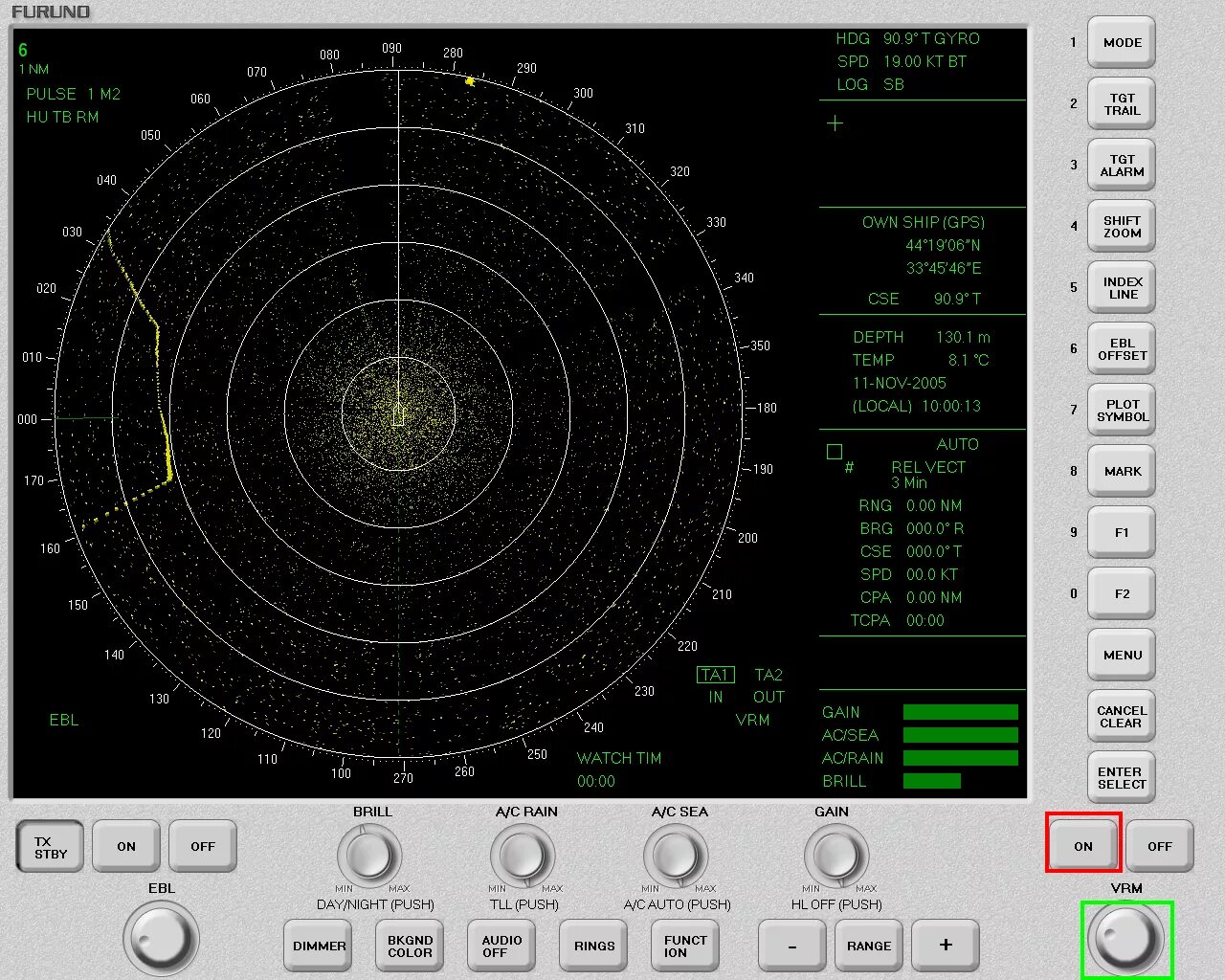Click the MODE key
The height and width of the screenshot is (980, 1225).
[1122, 43]
